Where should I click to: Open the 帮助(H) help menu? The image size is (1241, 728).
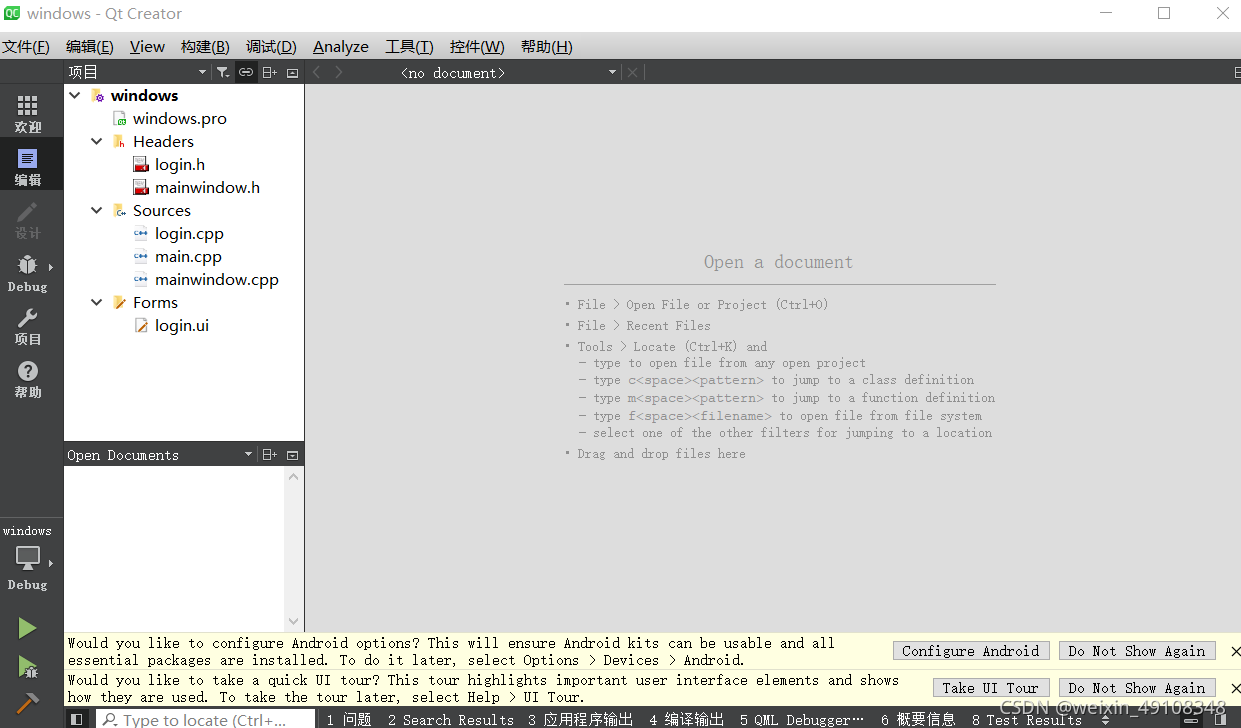(x=547, y=47)
